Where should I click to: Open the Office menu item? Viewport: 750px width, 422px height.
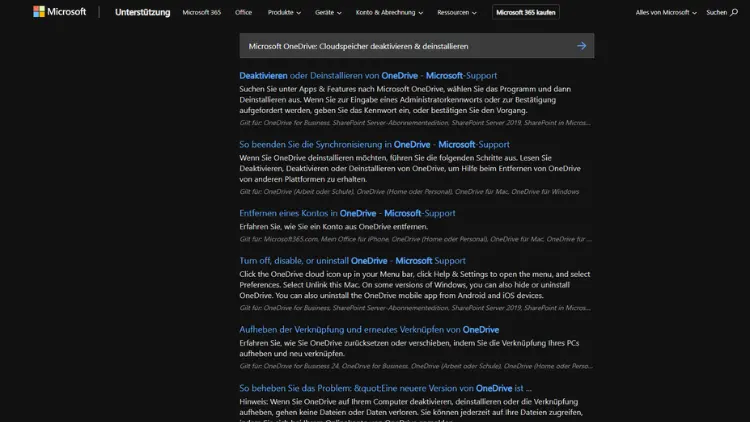point(243,12)
